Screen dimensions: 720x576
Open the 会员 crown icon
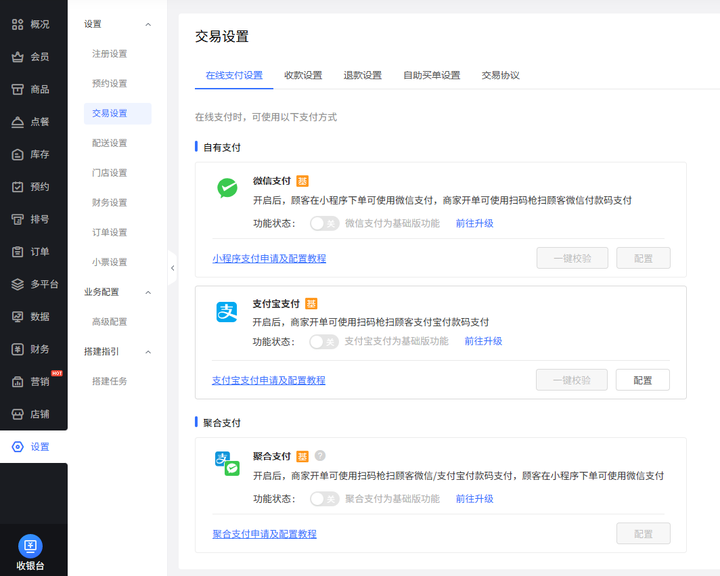tap(17, 57)
